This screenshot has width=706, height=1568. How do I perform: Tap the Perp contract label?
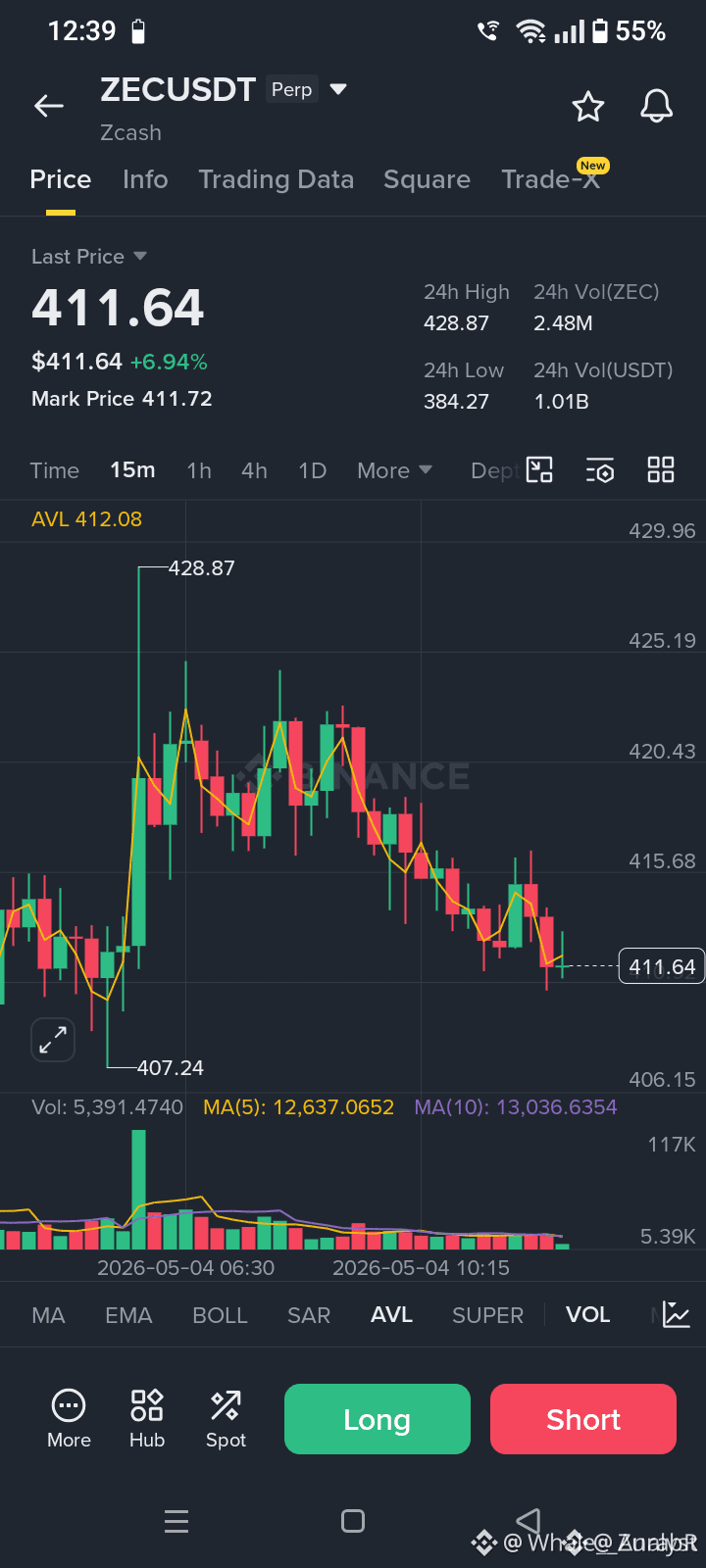click(291, 89)
